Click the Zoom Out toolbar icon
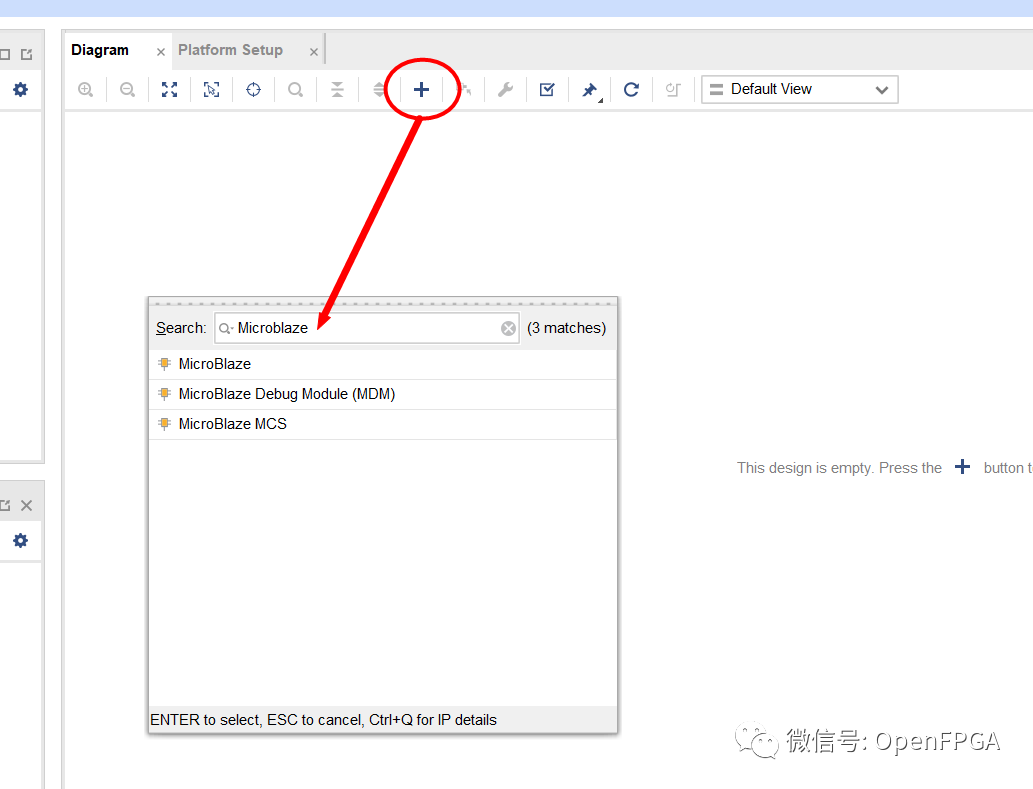 [x=128, y=90]
